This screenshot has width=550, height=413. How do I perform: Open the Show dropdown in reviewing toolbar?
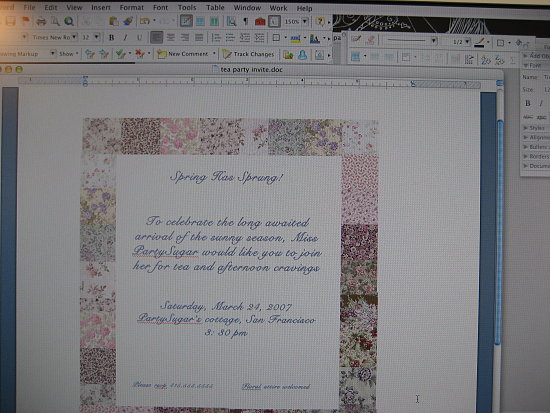69,54
